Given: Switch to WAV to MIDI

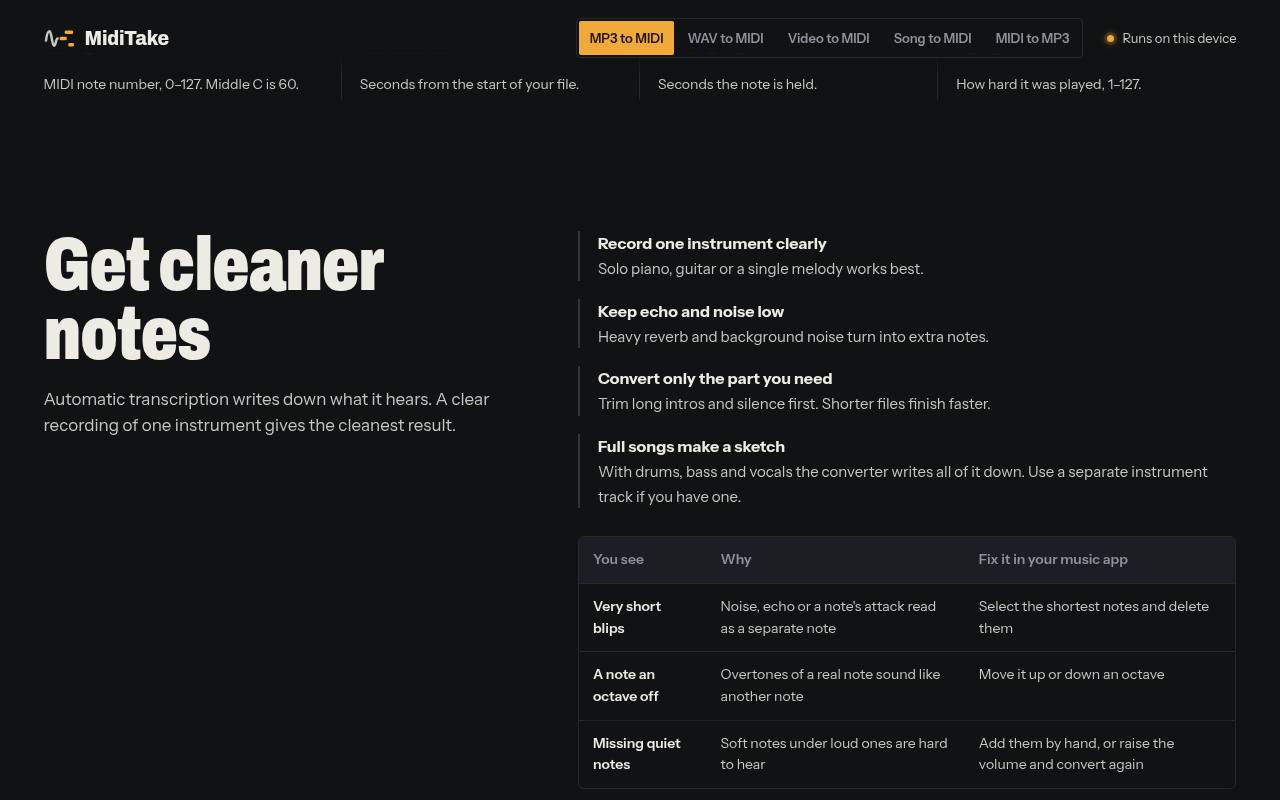Looking at the screenshot, I should (726, 38).
